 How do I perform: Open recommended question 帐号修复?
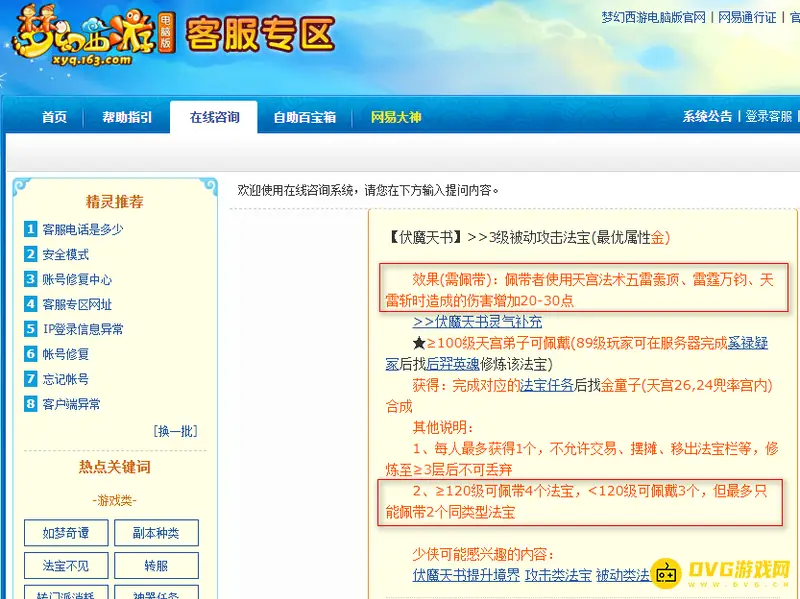click(x=65, y=354)
